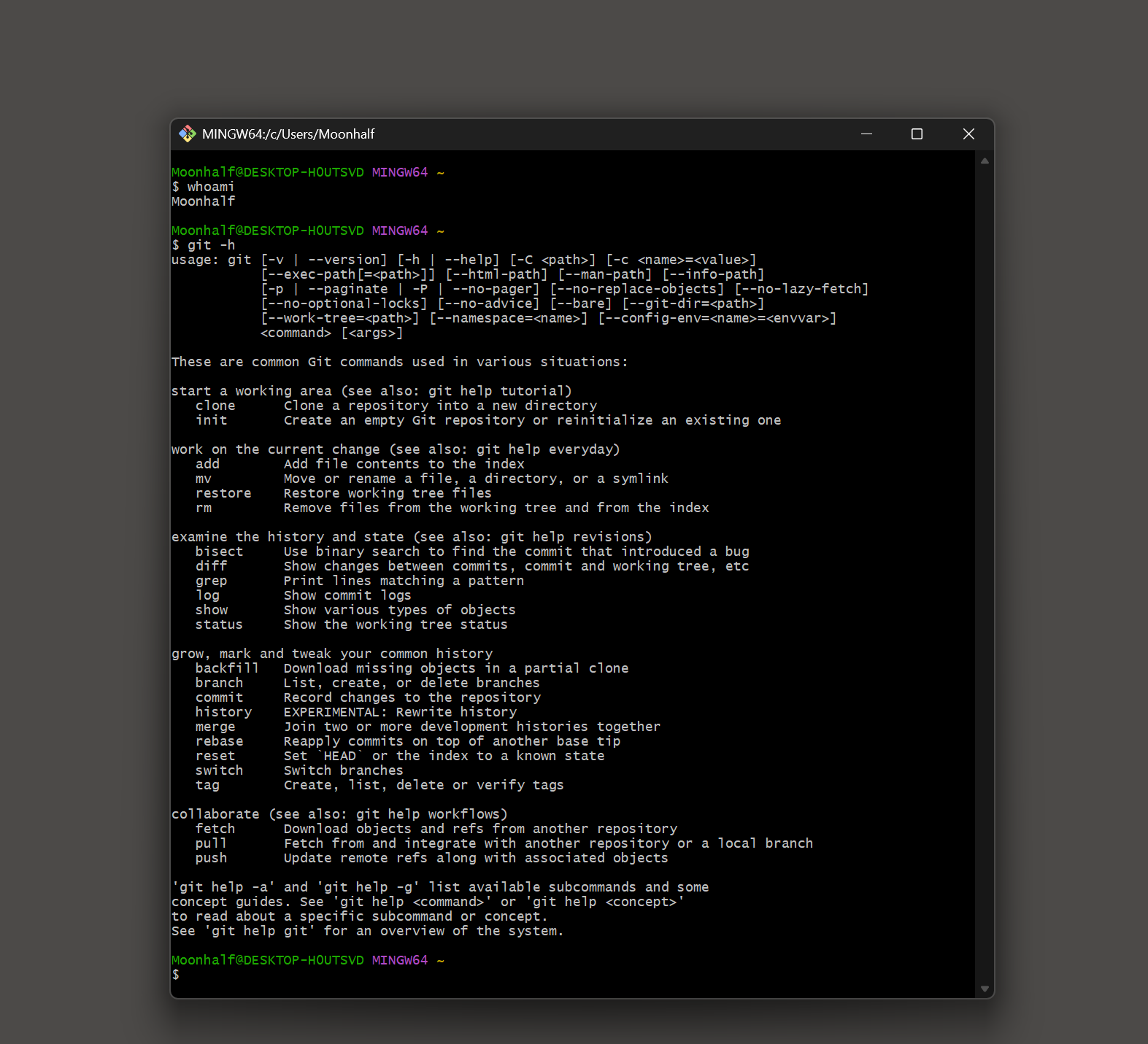
Task: Click the 'work on the current change' heading
Action: pyautogui.click(x=396, y=449)
